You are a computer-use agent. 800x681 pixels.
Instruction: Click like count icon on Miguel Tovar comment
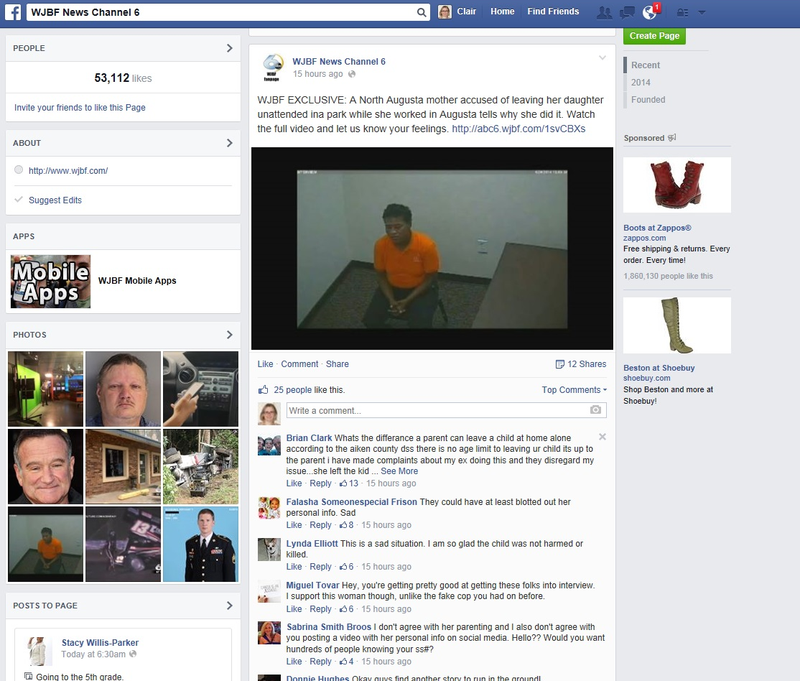[343, 609]
